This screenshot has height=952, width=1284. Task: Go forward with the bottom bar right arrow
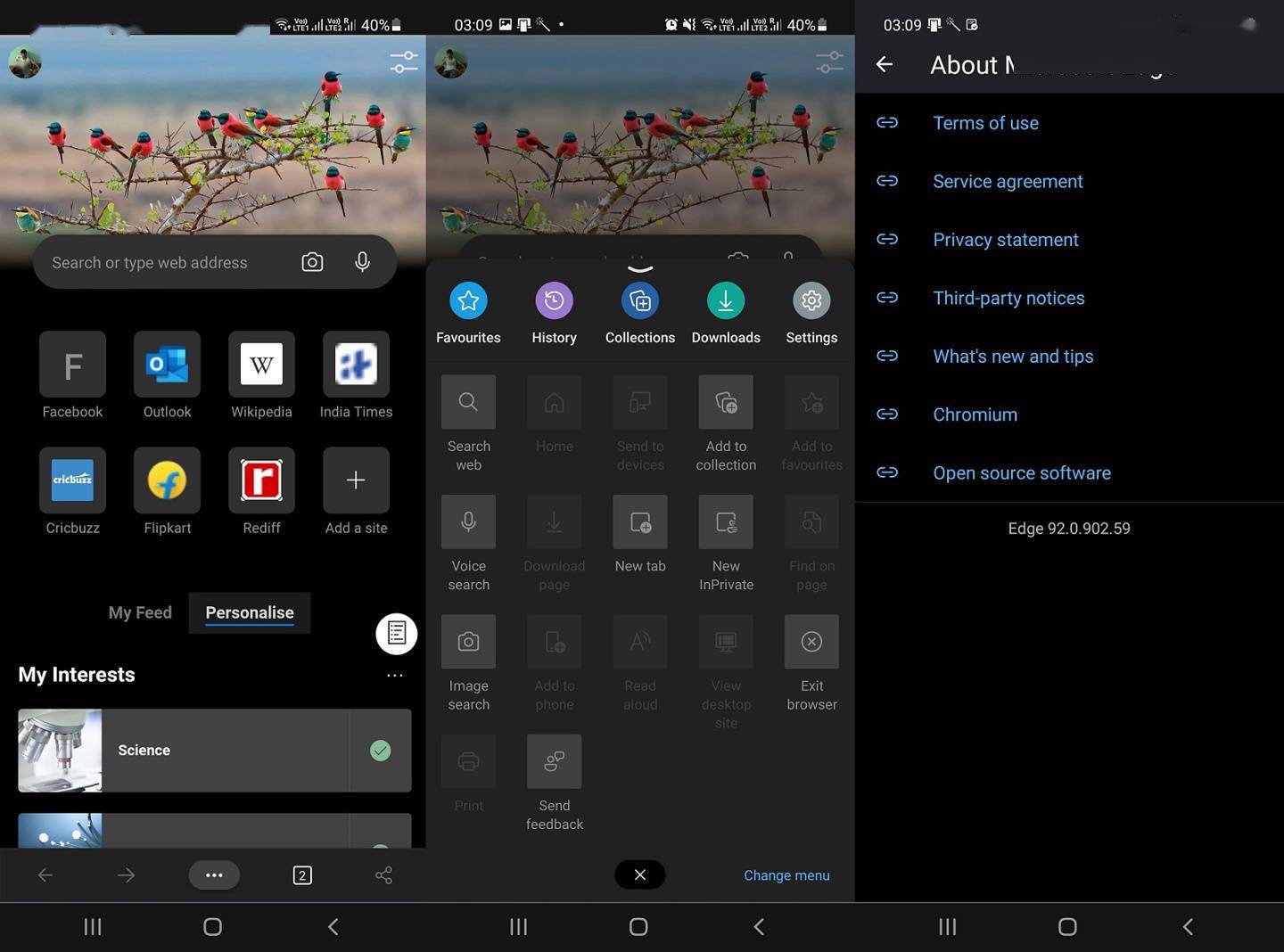(126, 875)
